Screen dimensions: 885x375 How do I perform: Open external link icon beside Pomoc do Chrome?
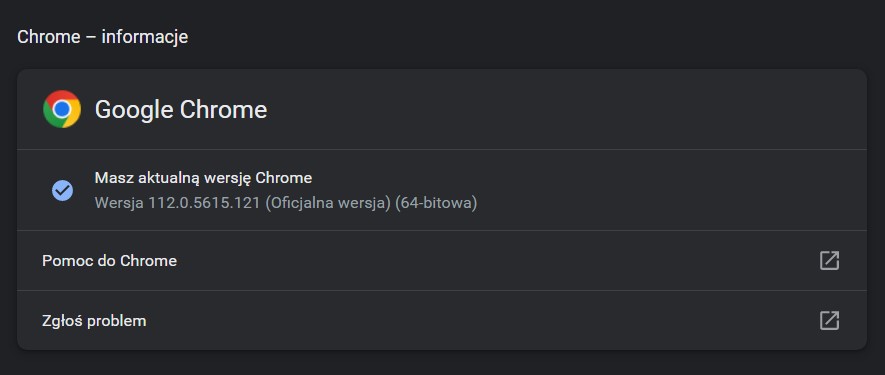pyautogui.click(x=829, y=260)
